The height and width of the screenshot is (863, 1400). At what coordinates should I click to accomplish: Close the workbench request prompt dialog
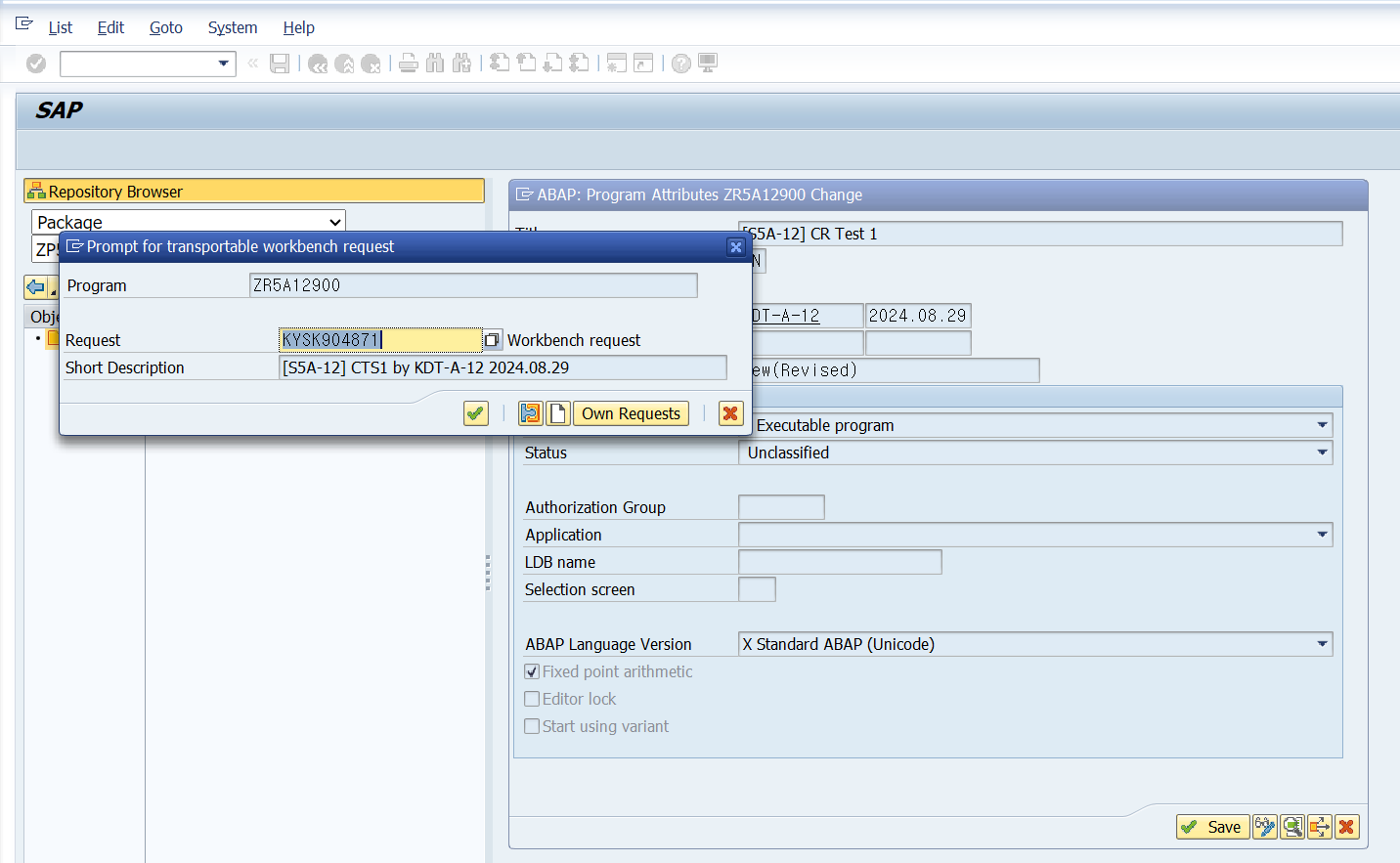click(x=736, y=247)
